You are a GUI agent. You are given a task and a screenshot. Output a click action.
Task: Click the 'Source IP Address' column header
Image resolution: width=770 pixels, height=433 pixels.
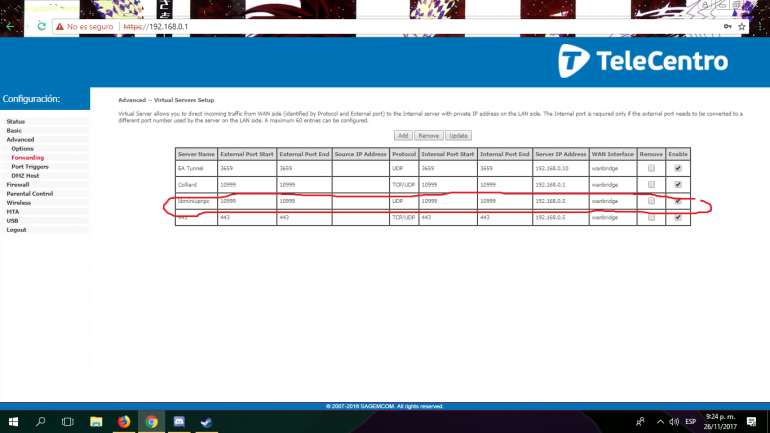click(360, 154)
